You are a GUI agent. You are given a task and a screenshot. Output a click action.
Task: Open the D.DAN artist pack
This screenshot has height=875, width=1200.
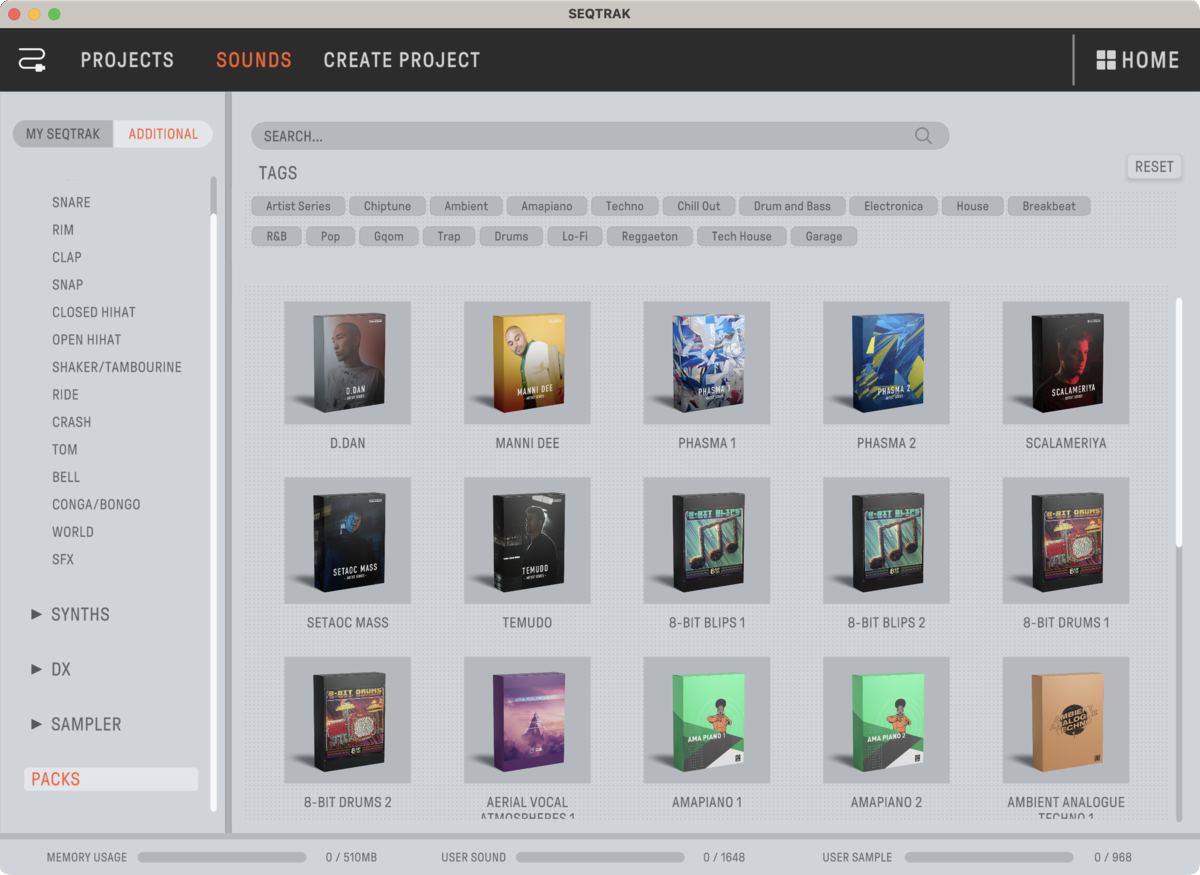pyautogui.click(x=347, y=363)
